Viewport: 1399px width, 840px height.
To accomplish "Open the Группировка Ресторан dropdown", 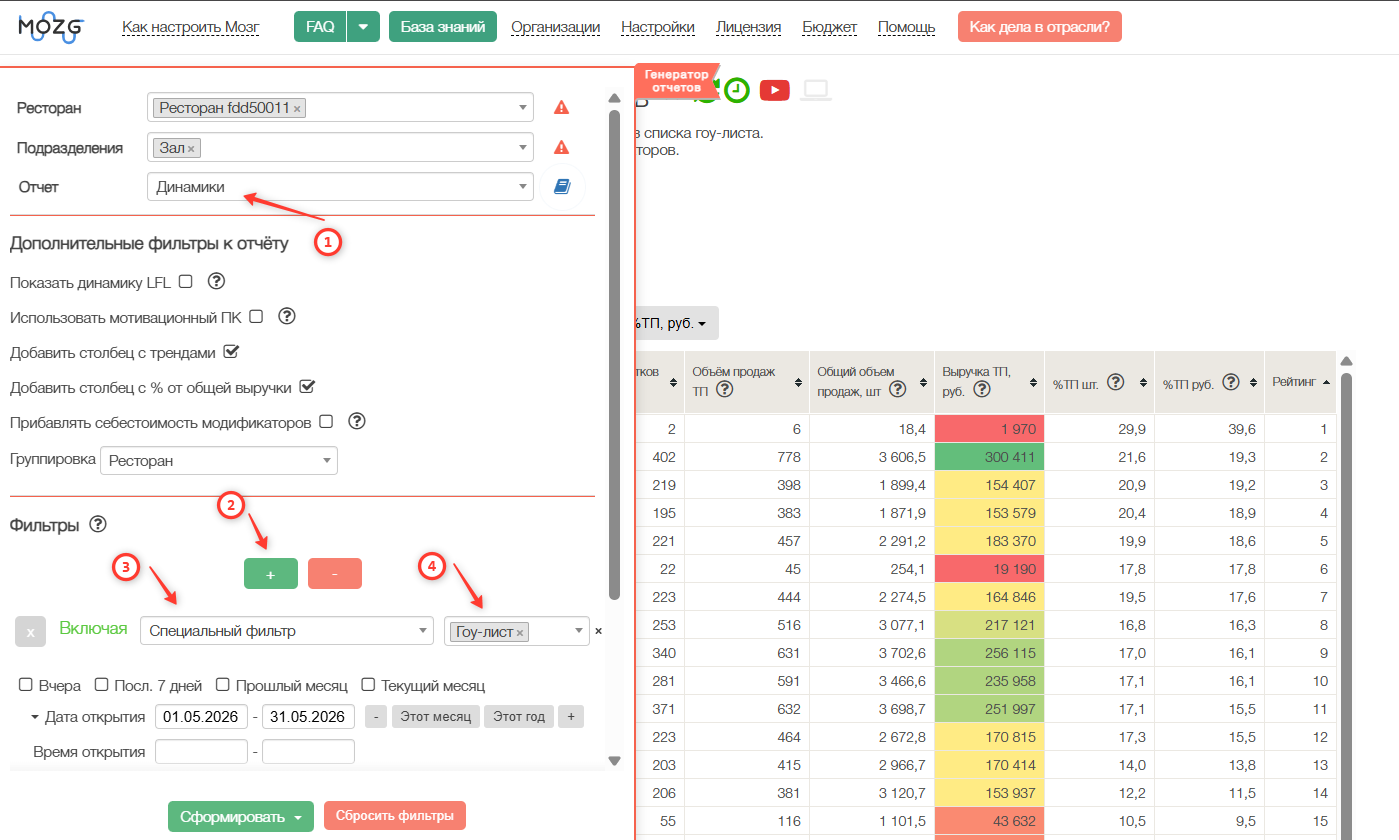I will (219, 461).
